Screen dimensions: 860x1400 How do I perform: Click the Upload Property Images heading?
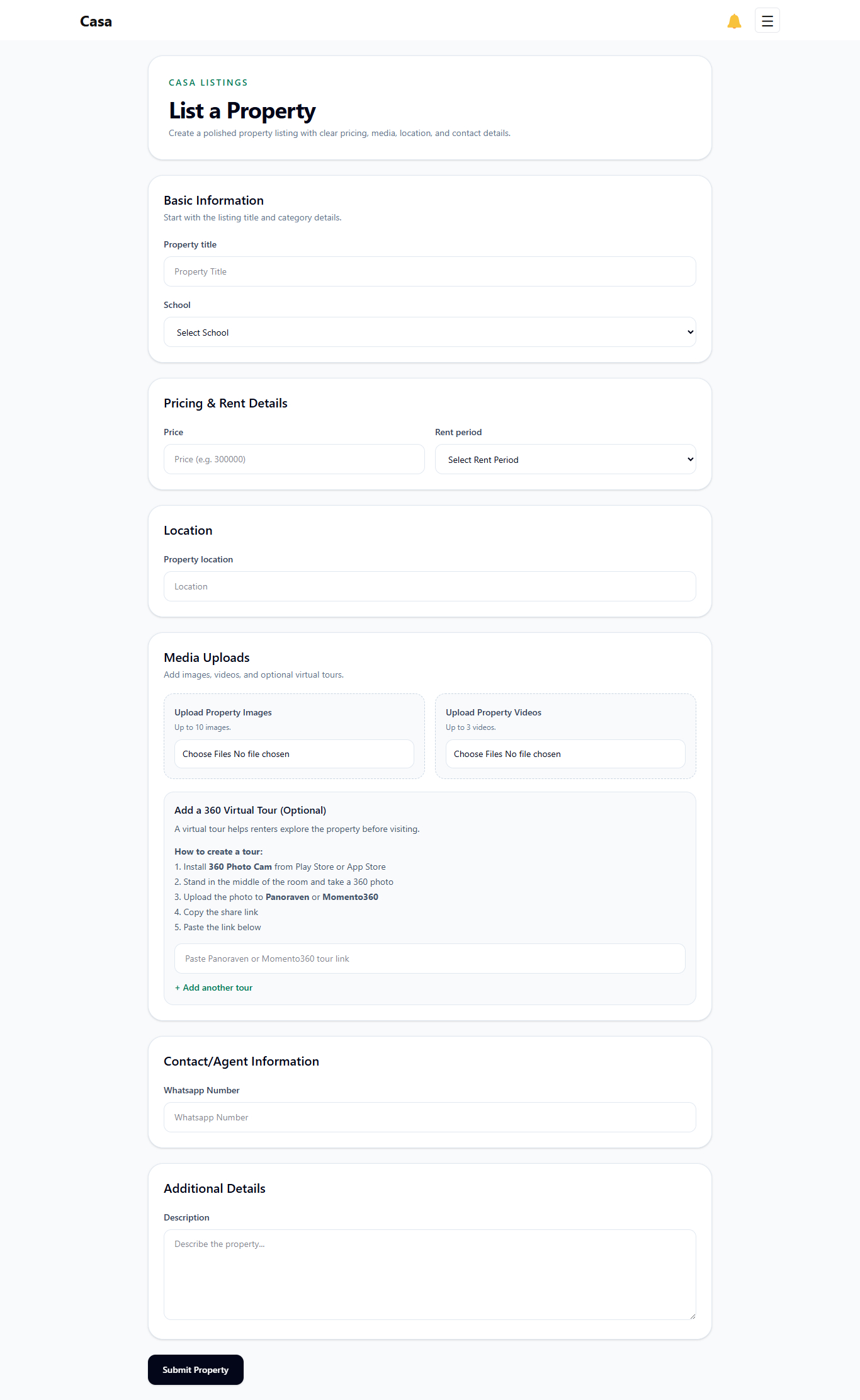pyautogui.click(x=223, y=712)
